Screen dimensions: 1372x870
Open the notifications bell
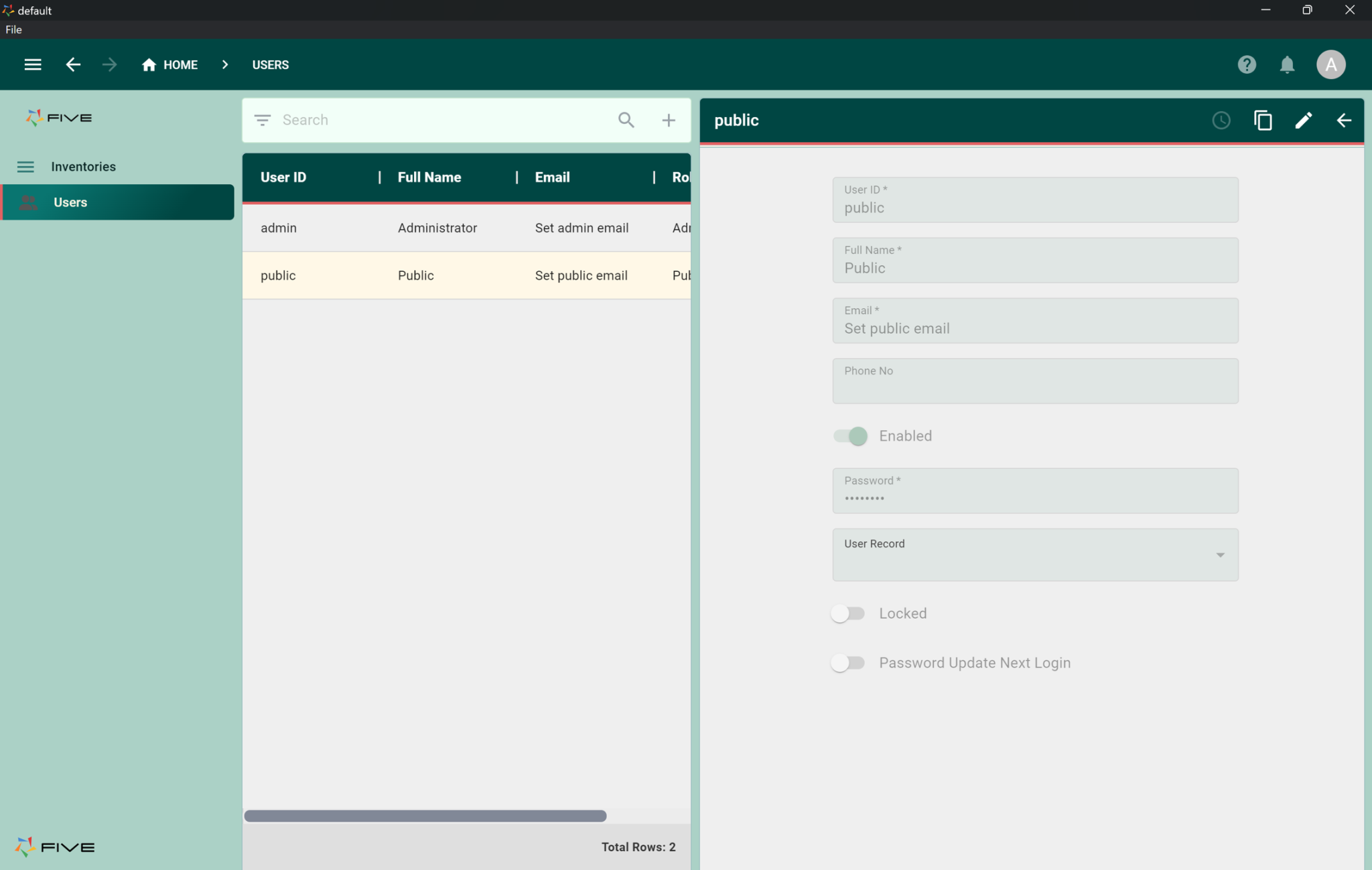point(1287,64)
